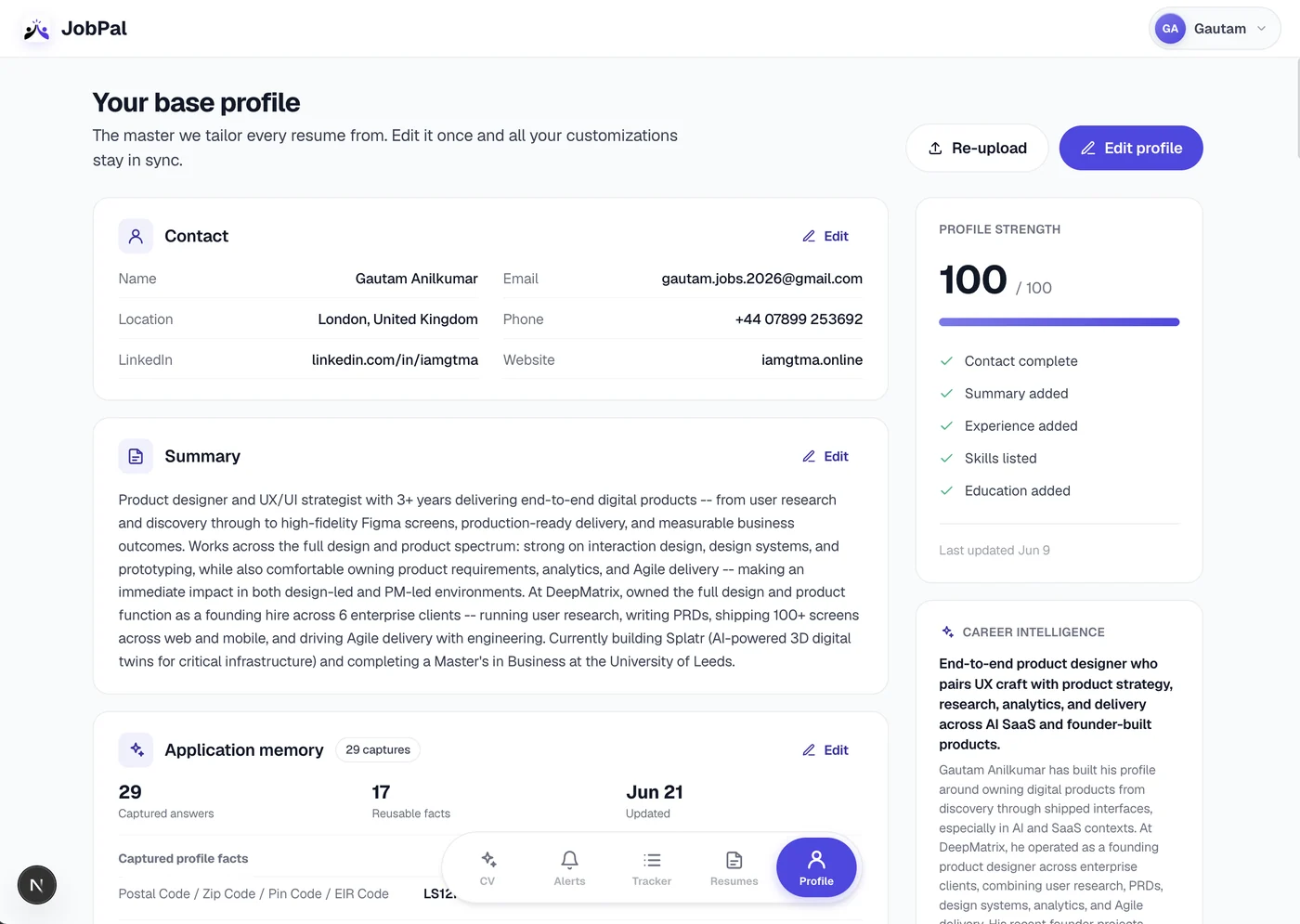Click the pencil icon beside Contact Edit
Viewport: 1300px width, 924px height.
(809, 236)
